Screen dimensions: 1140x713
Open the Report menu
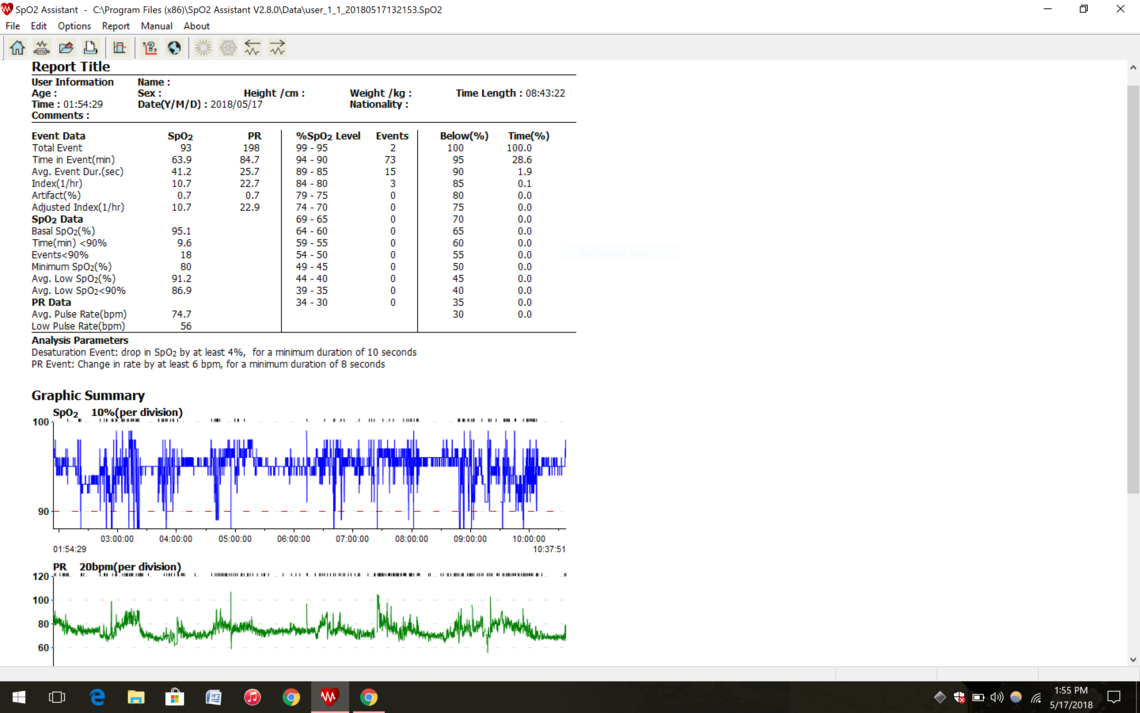(x=115, y=26)
